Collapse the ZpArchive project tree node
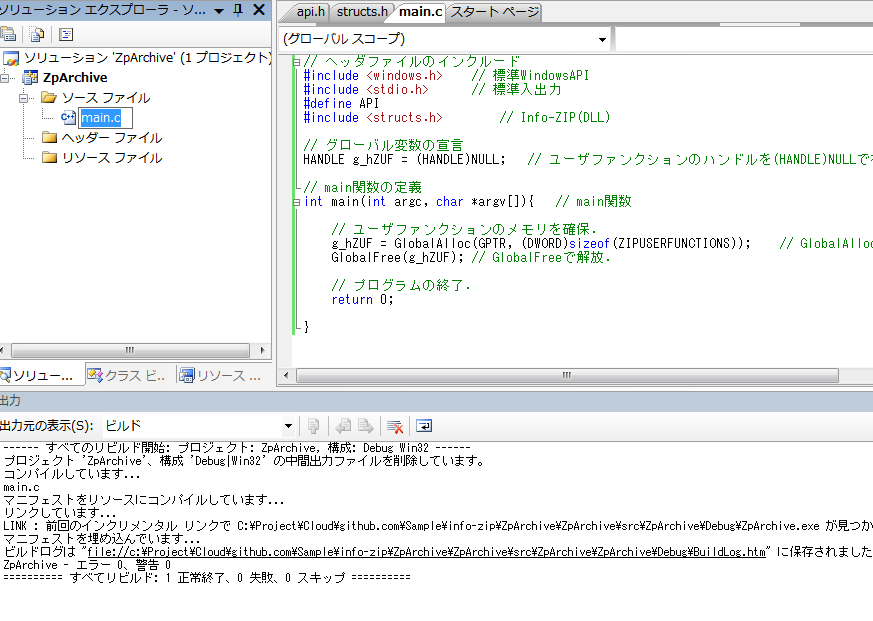The height and width of the screenshot is (621, 873). pos(4,78)
